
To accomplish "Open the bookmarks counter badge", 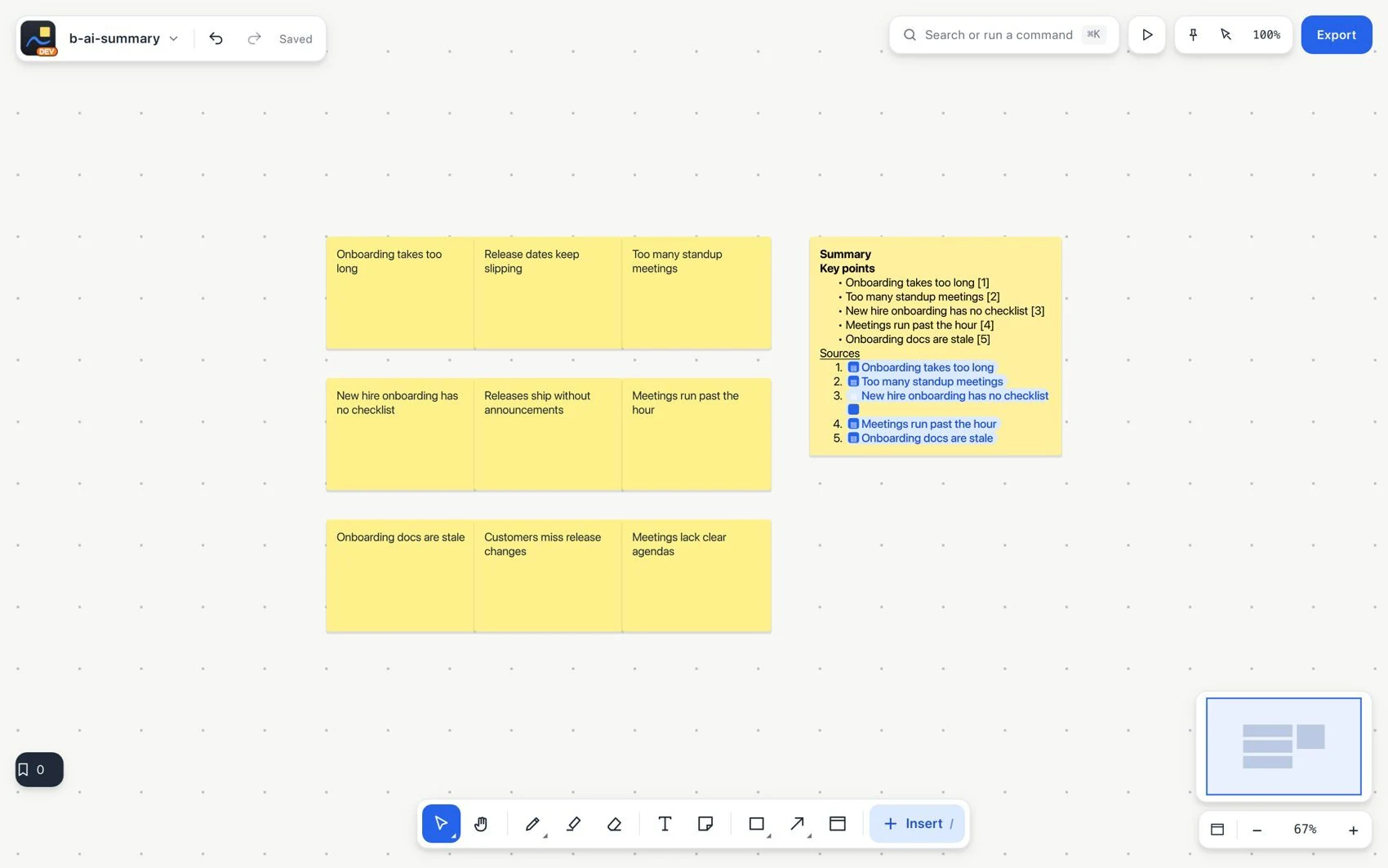I will pyautogui.click(x=39, y=769).
